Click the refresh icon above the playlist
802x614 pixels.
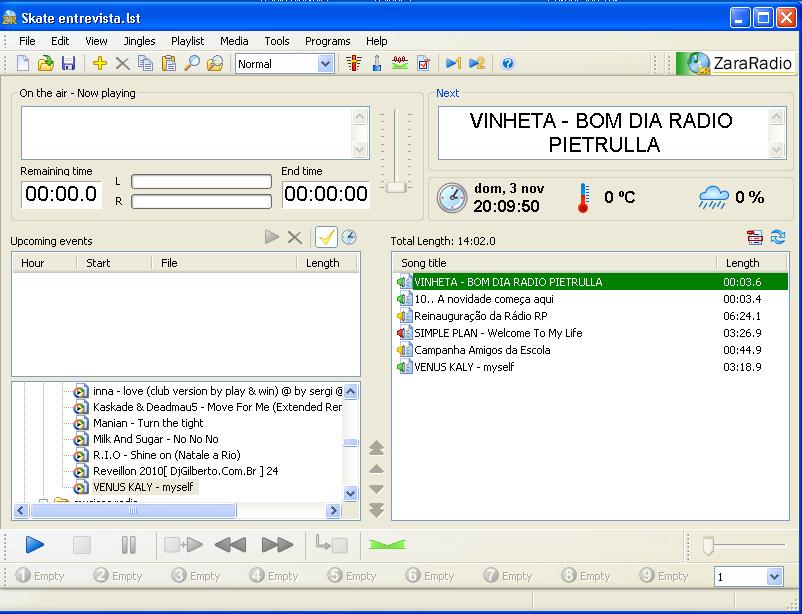(x=777, y=237)
